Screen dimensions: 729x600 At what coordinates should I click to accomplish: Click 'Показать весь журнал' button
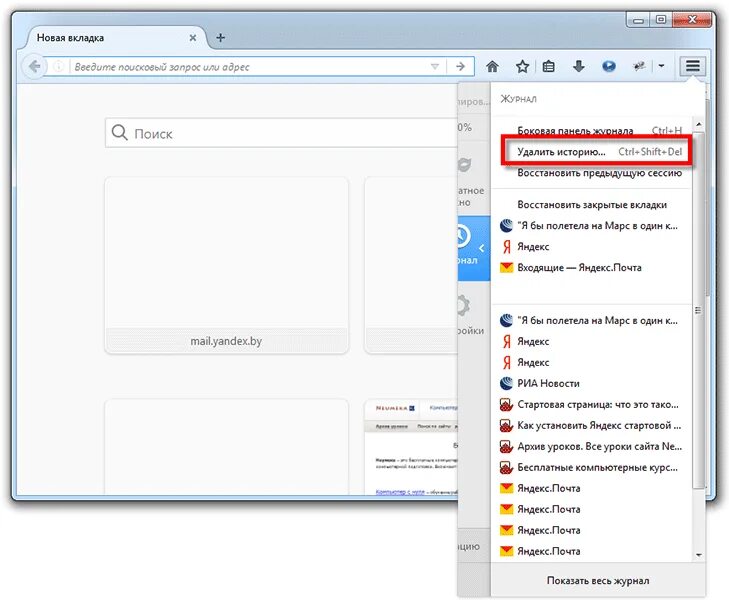tap(598, 580)
